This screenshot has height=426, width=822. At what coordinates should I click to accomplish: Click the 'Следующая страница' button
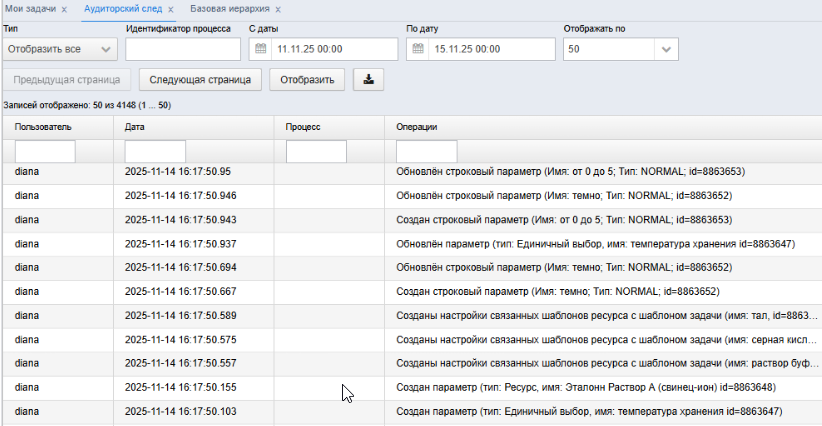(x=200, y=80)
